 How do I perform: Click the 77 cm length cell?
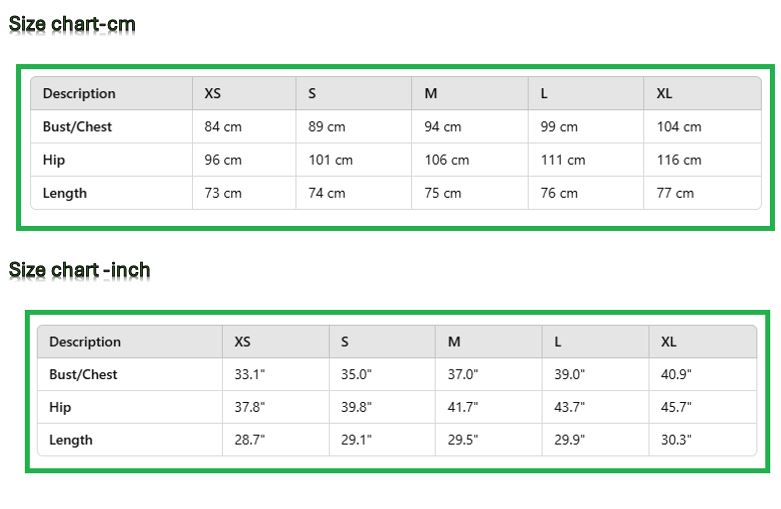point(675,193)
